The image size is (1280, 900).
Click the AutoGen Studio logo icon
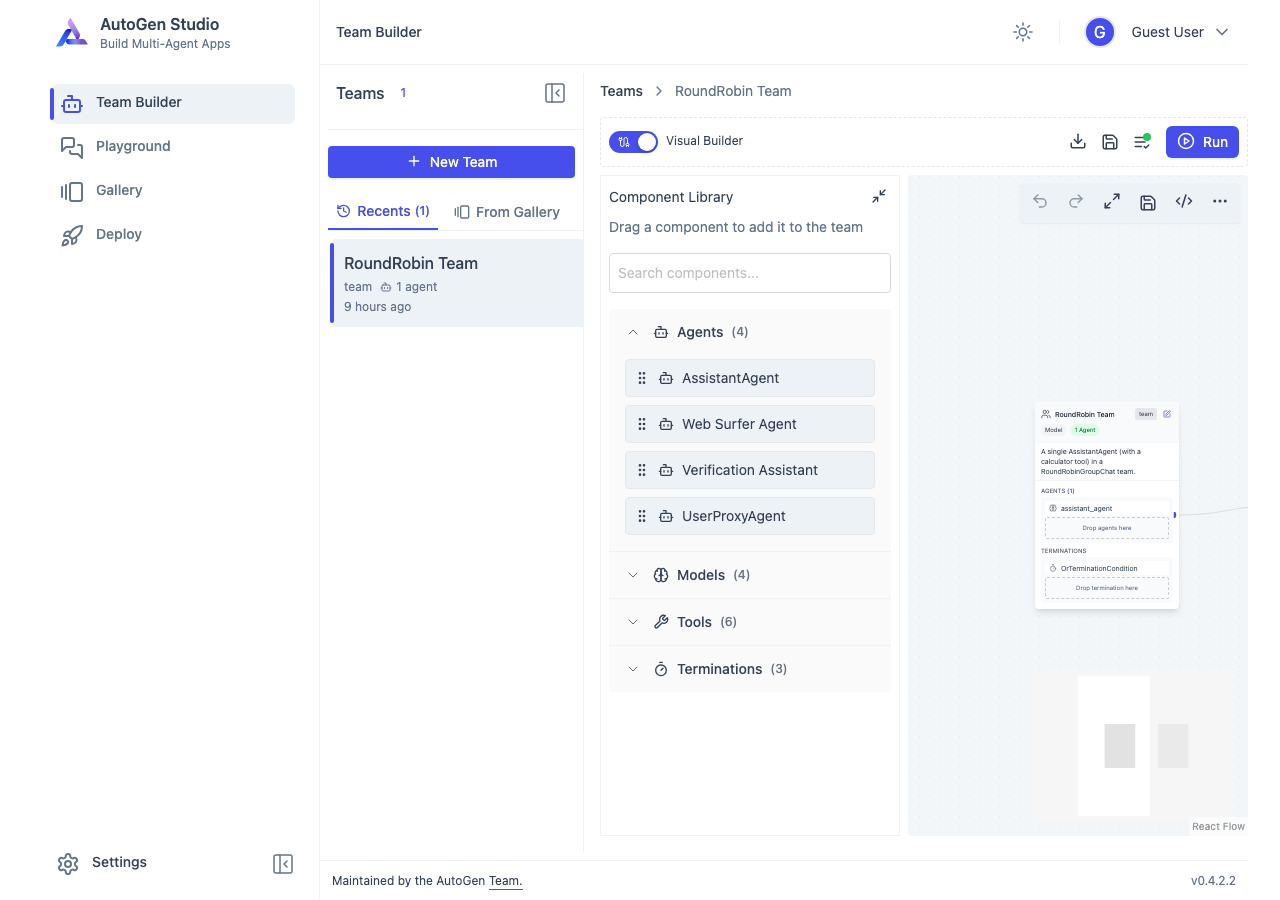tap(72, 33)
